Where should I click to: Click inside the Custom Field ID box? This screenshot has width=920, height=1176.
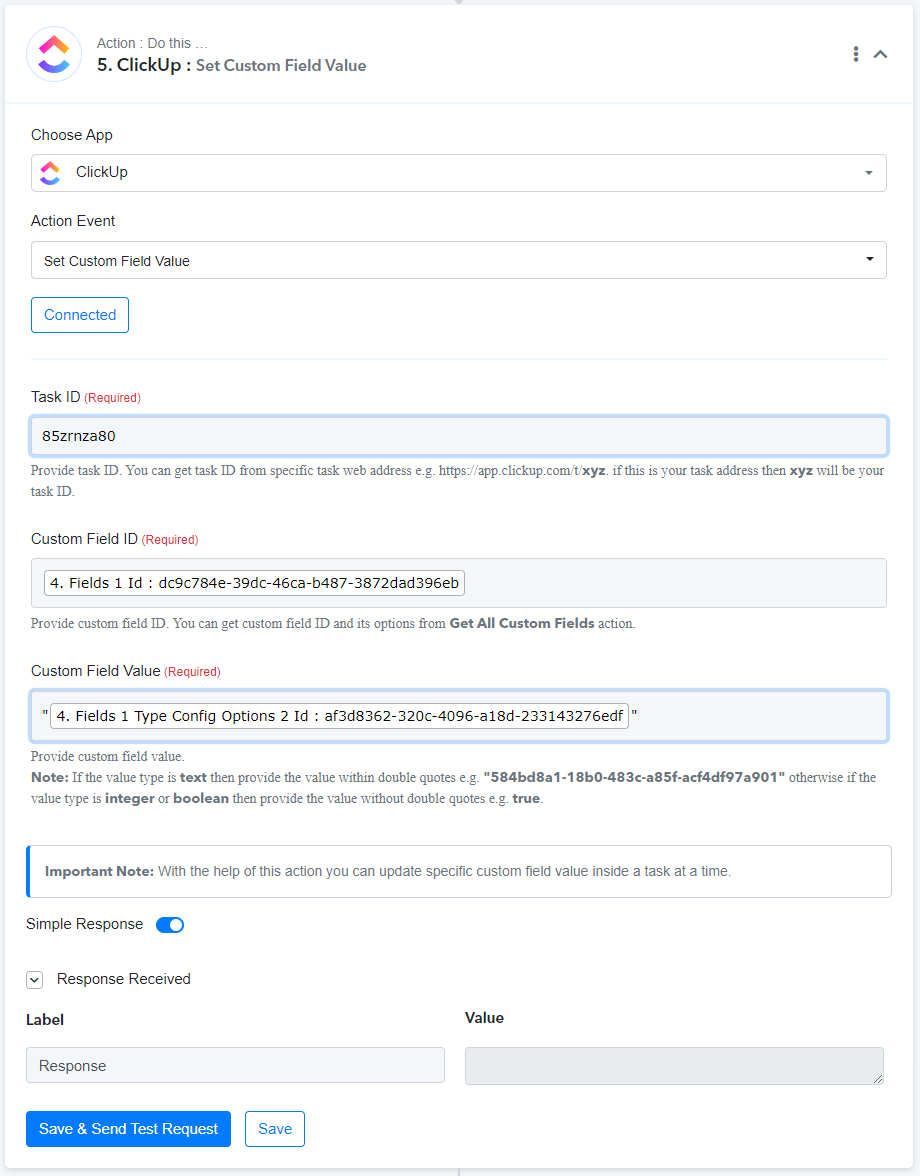(675, 583)
